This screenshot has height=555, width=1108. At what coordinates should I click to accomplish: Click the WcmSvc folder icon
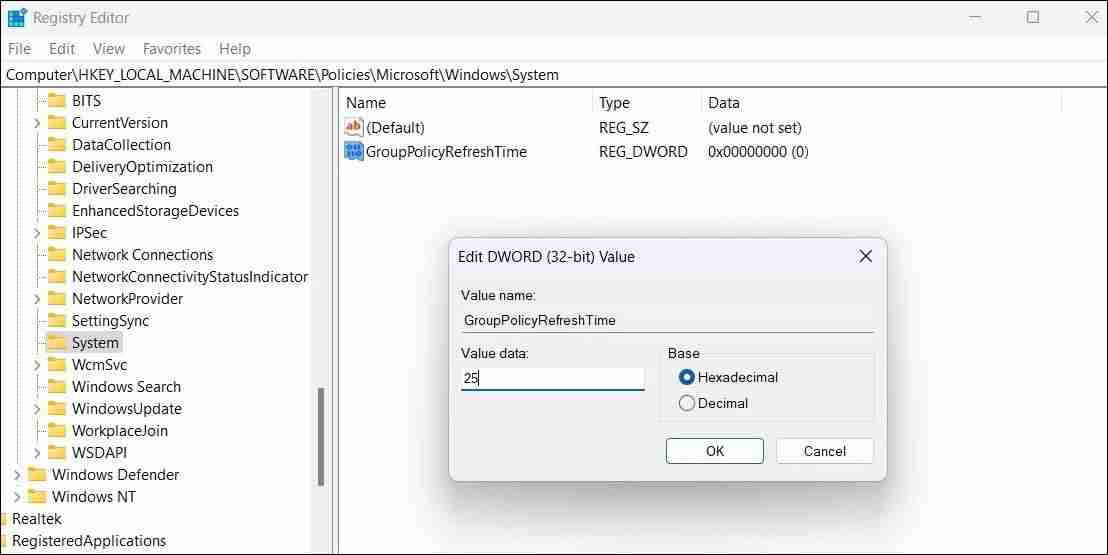tap(57, 364)
